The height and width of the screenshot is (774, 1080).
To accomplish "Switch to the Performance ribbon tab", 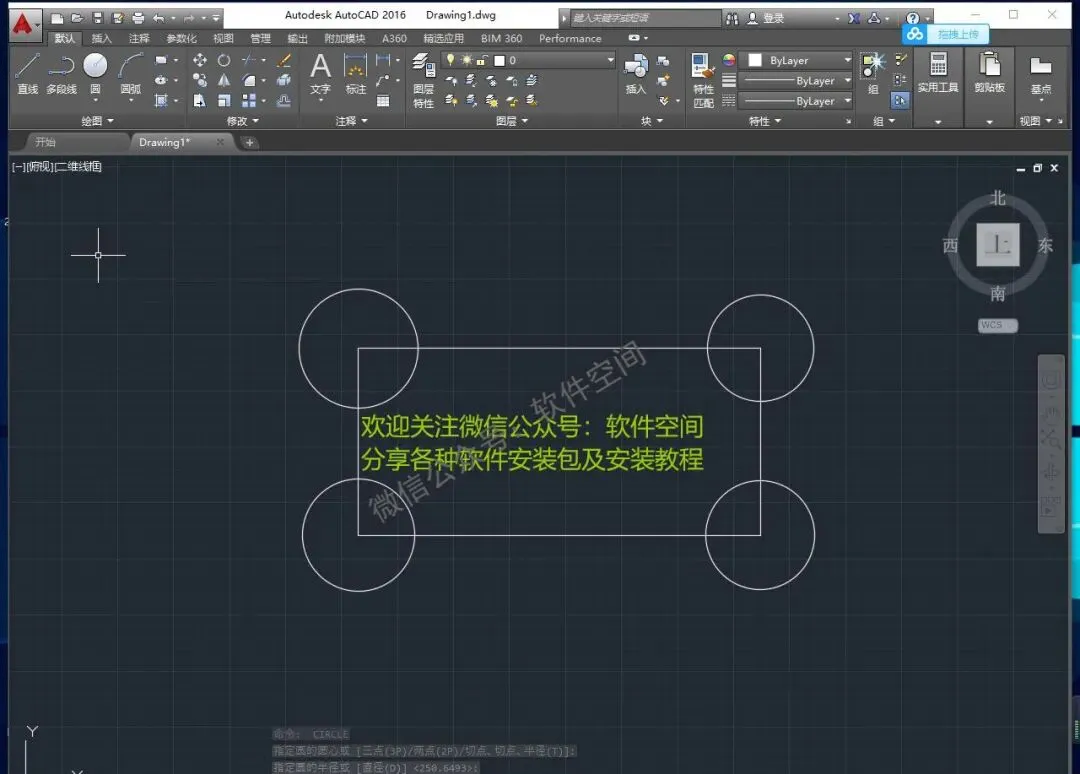I will [570, 39].
